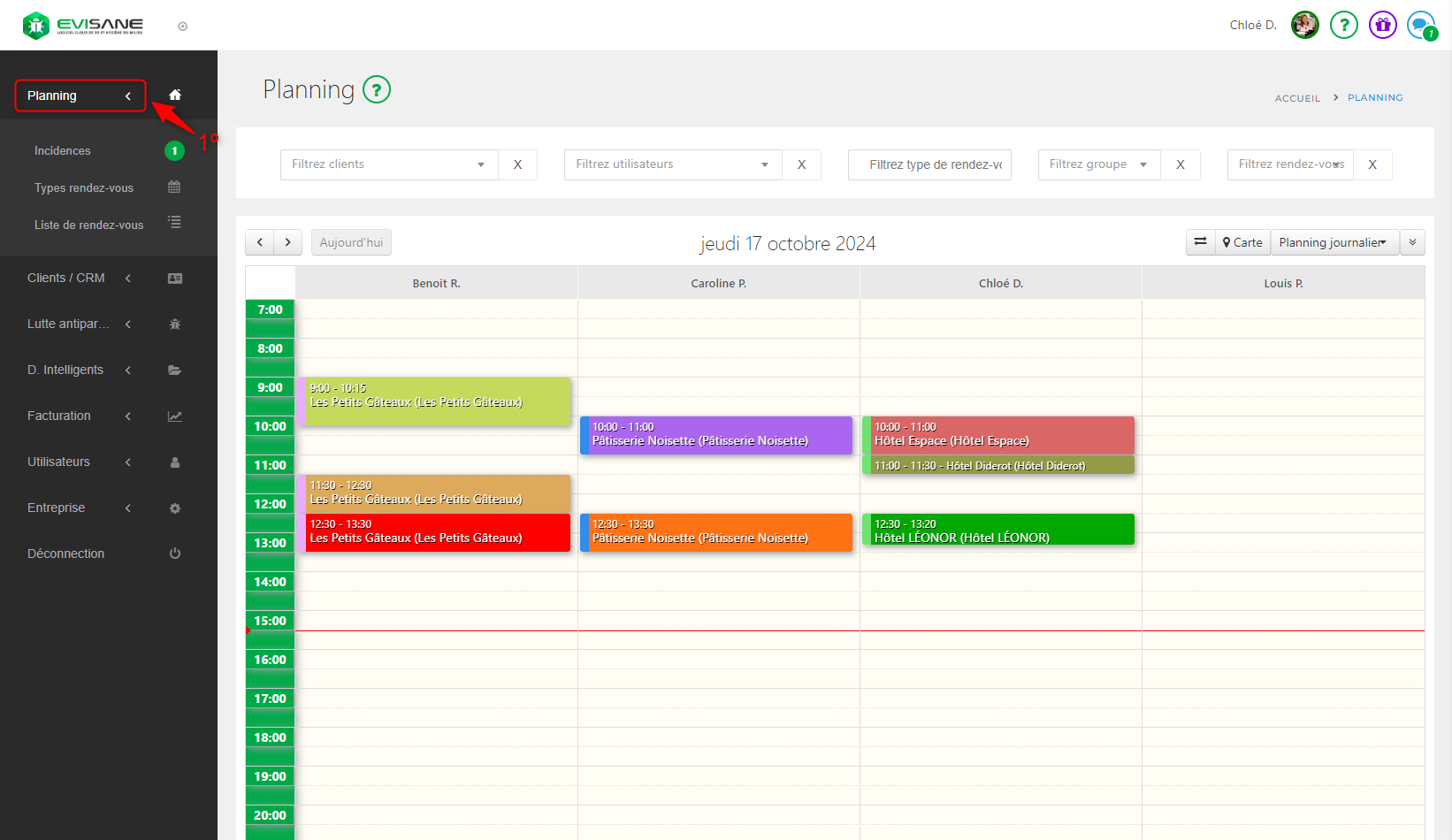Open the Planning journalier view dropdown
Screen dimensions: 1452x840
1334,242
